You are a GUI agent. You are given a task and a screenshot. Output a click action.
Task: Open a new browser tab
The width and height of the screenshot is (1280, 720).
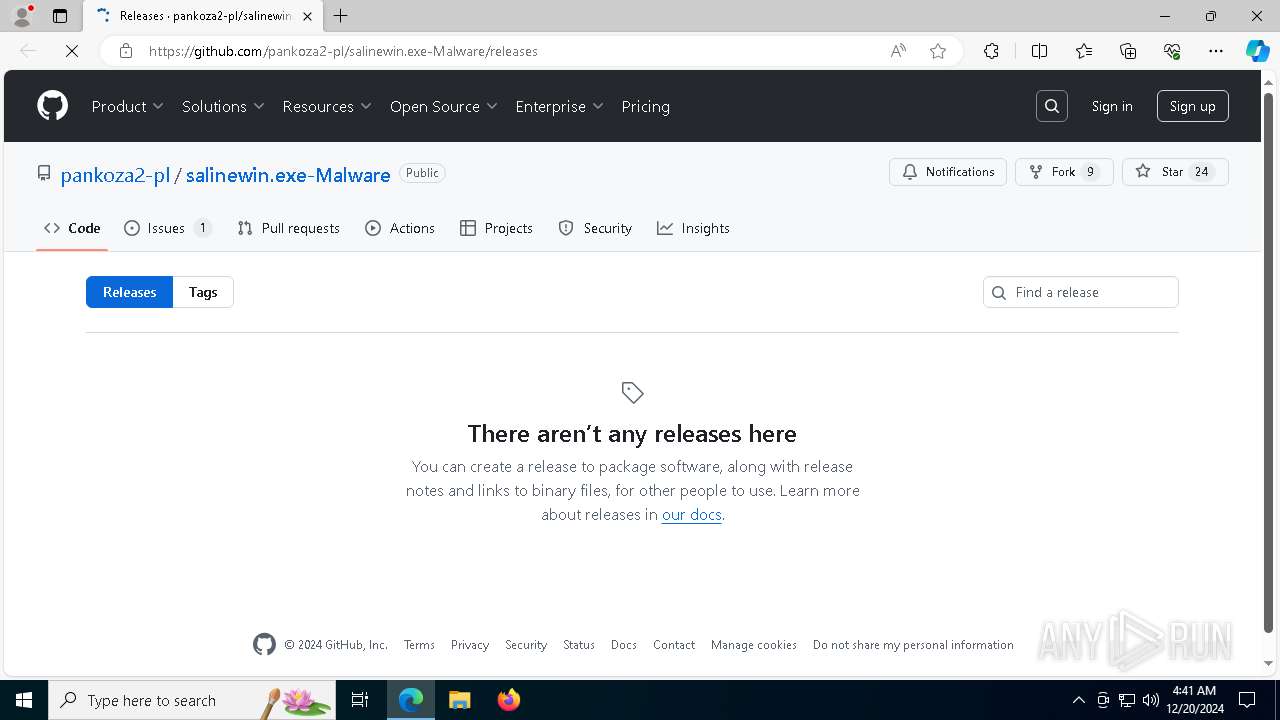click(x=340, y=16)
